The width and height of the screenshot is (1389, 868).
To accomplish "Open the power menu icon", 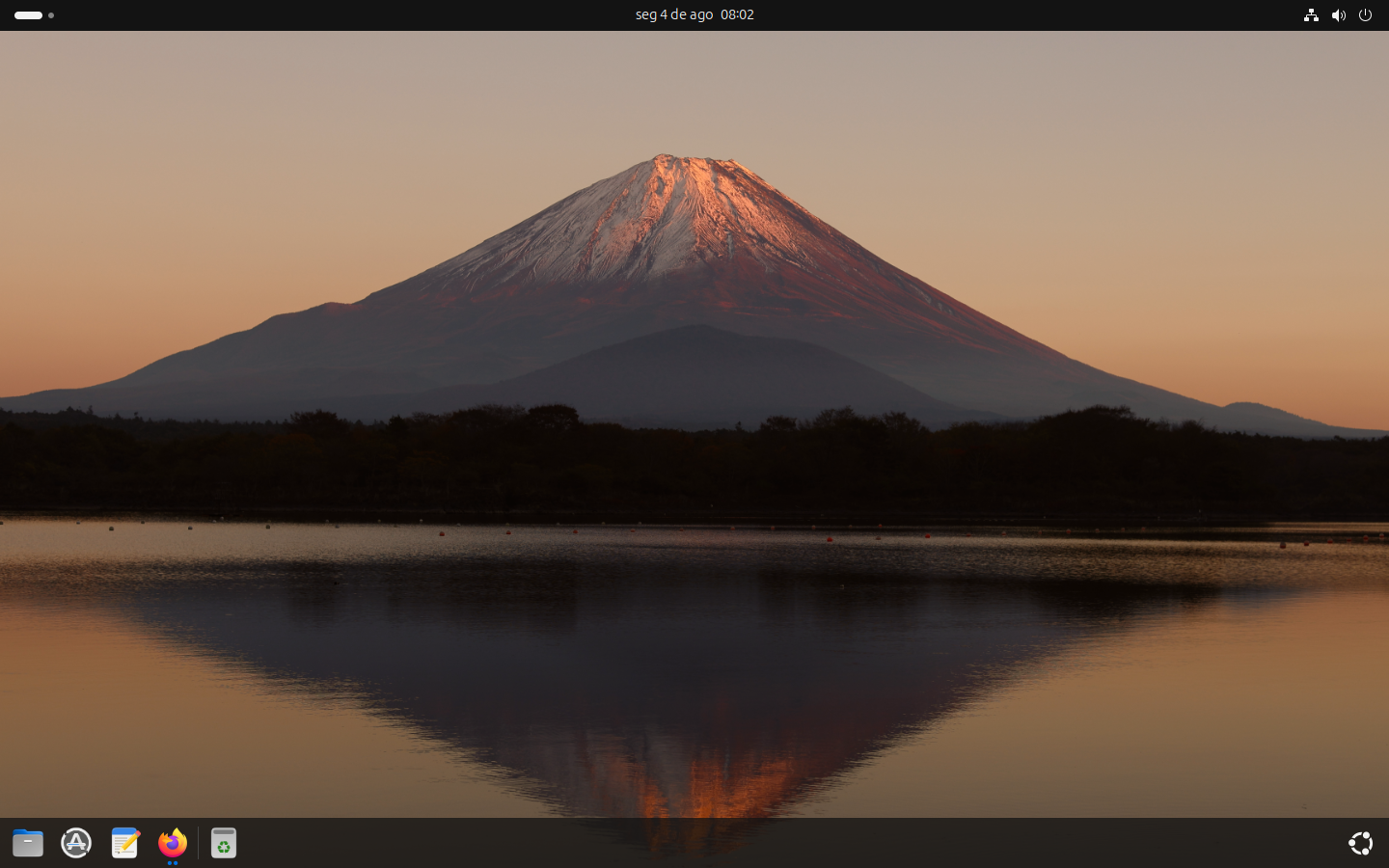I will click(1365, 15).
